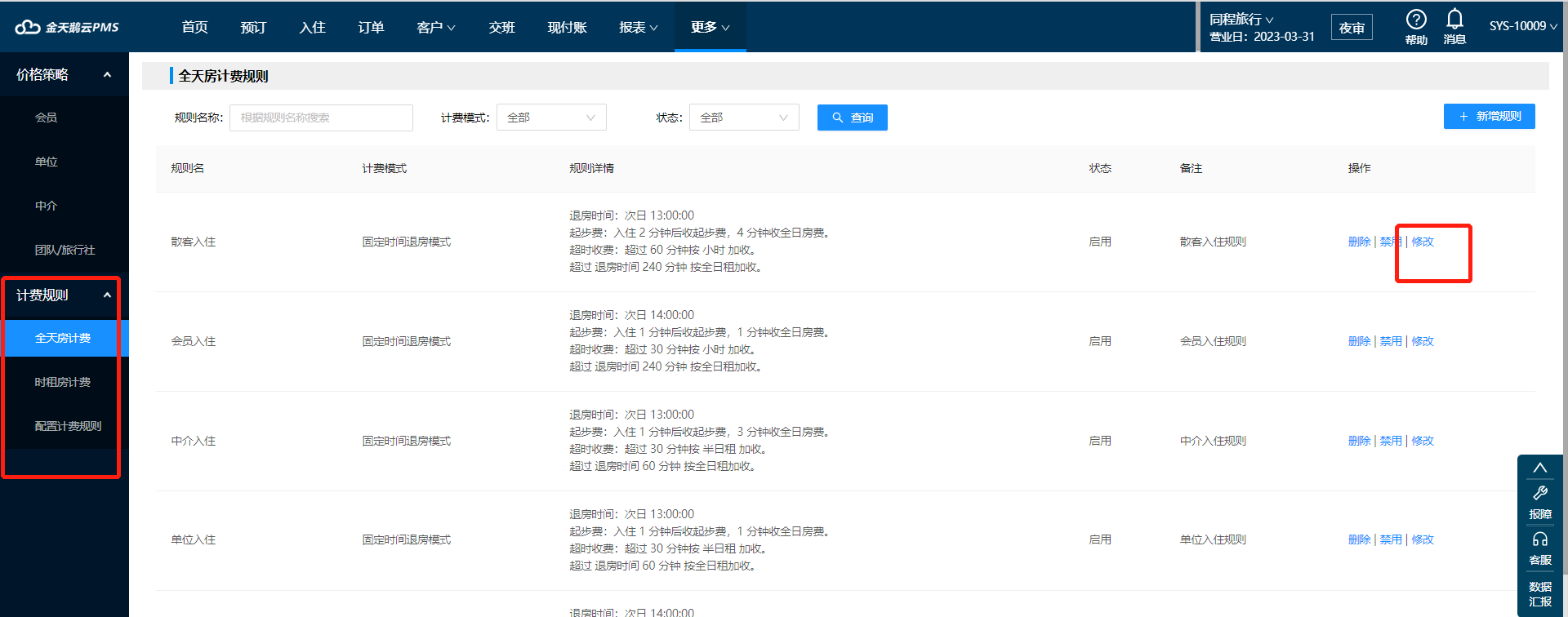Screen dimensions: 1568x617
Task: Click 删除 for 中介入住 rule
Action: coord(1359,441)
